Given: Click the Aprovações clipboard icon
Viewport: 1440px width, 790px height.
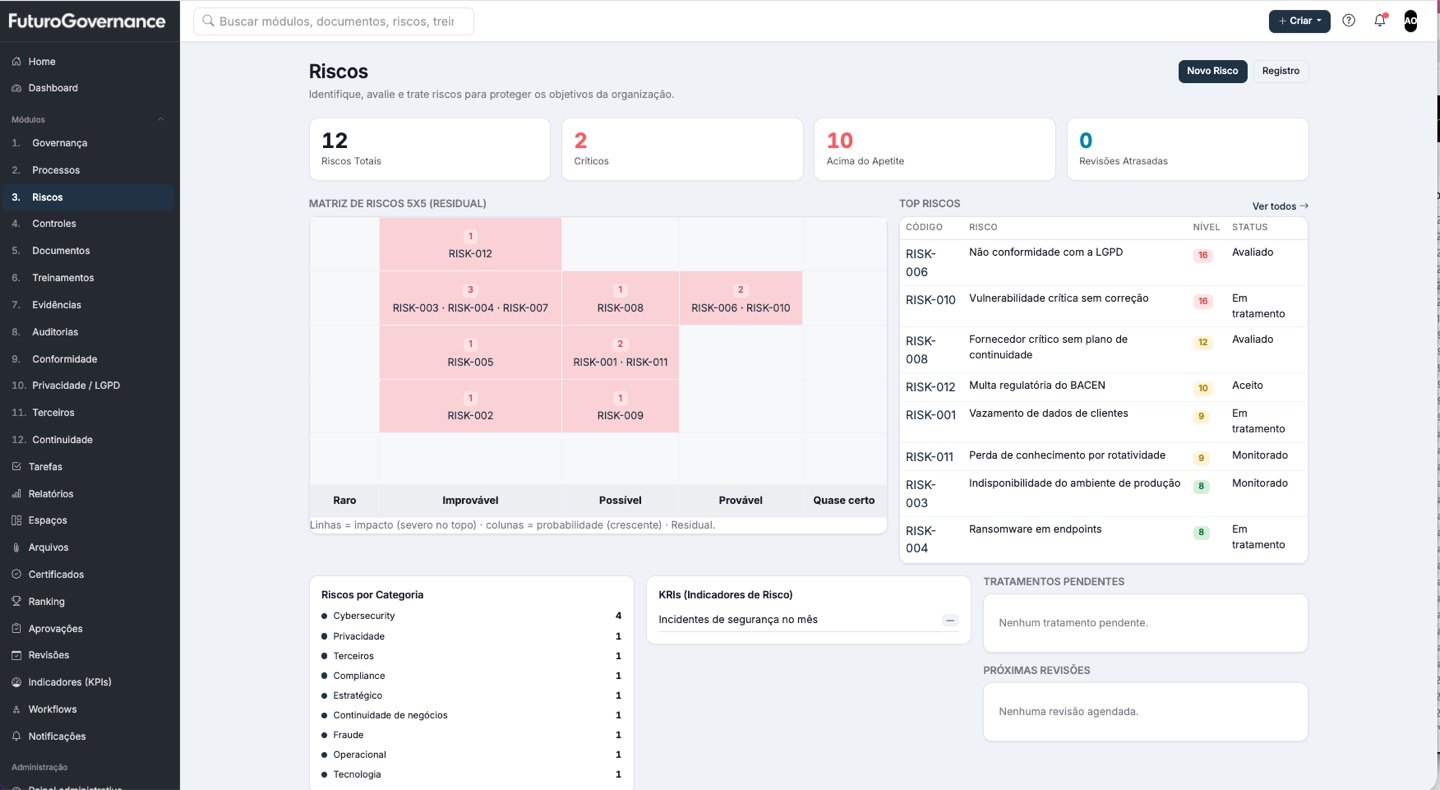Looking at the screenshot, I should point(16,629).
